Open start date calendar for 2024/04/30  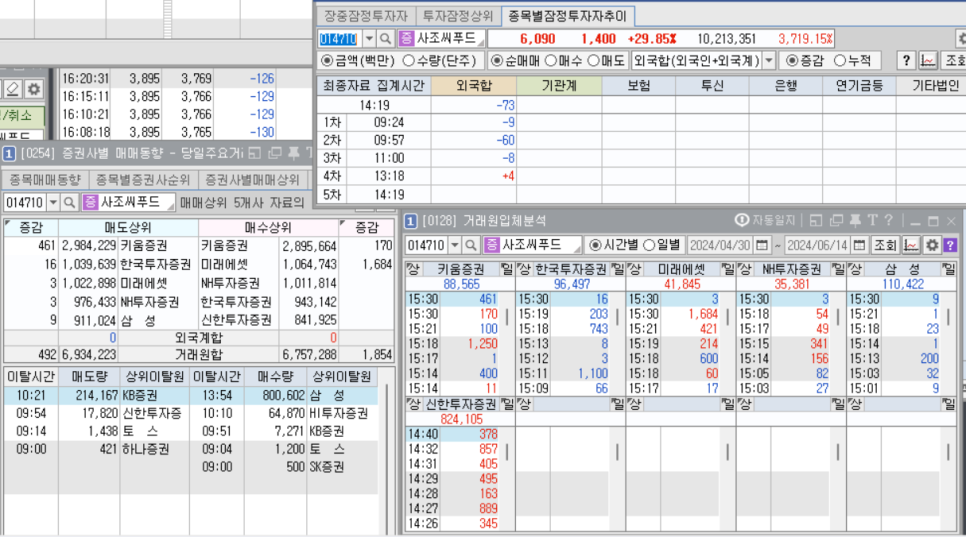(x=762, y=245)
